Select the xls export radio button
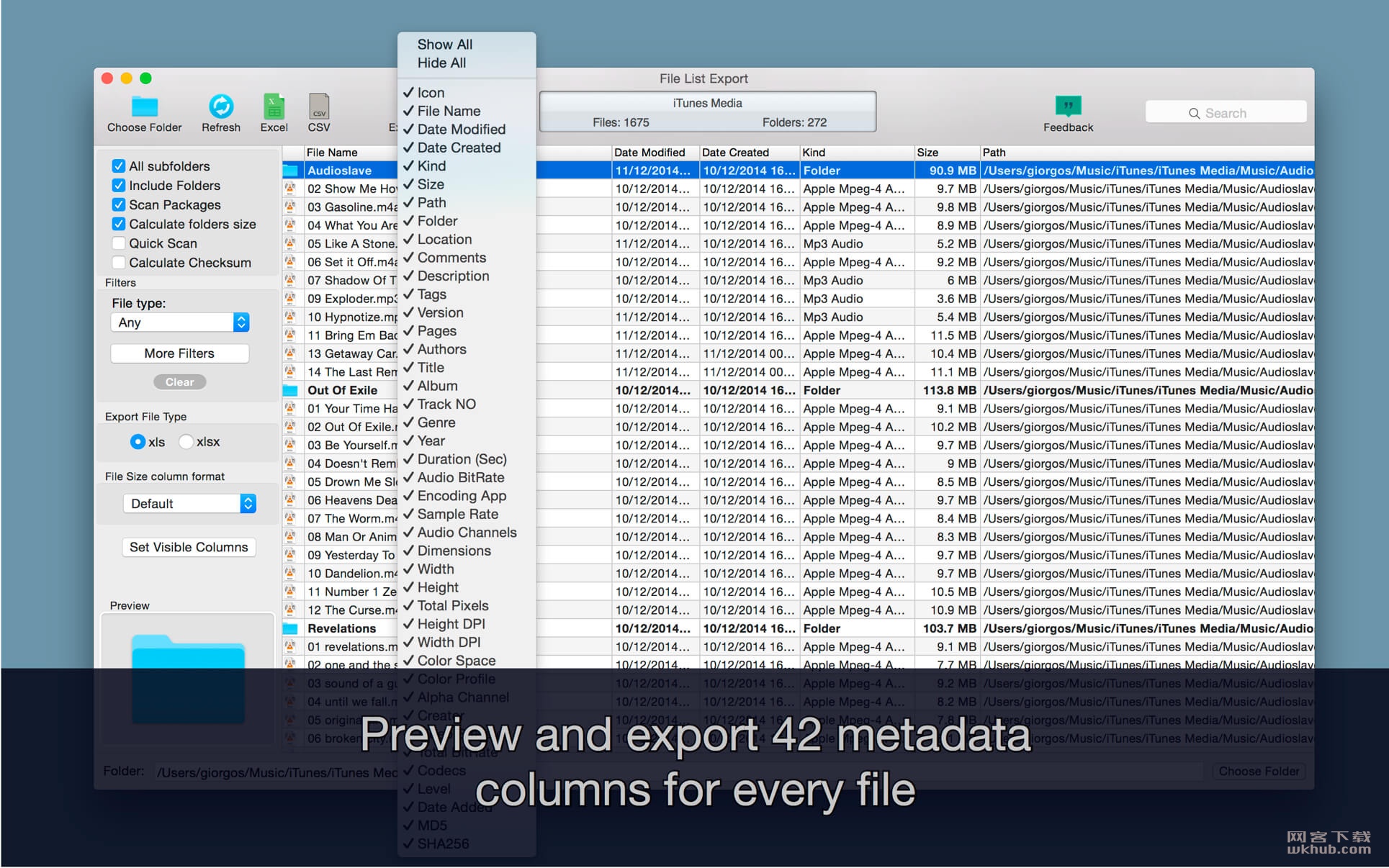The height and width of the screenshot is (868, 1389). click(138, 442)
